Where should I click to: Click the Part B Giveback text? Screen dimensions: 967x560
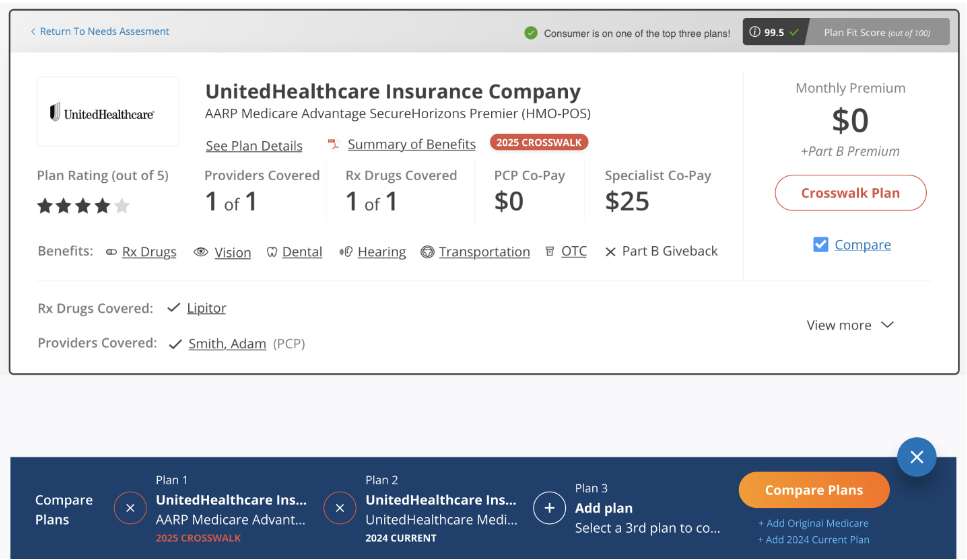670,251
